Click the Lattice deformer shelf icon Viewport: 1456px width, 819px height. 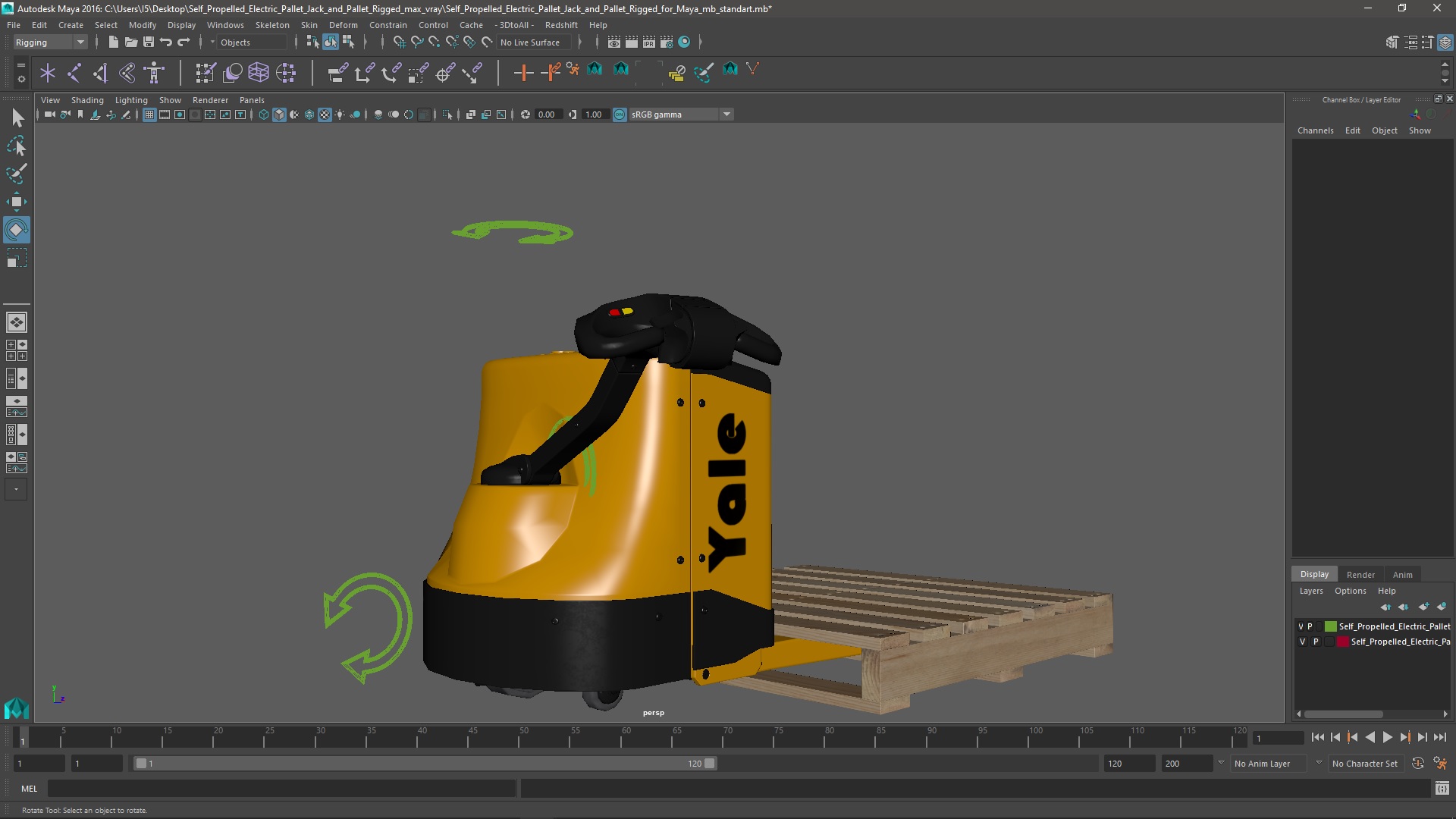259,73
